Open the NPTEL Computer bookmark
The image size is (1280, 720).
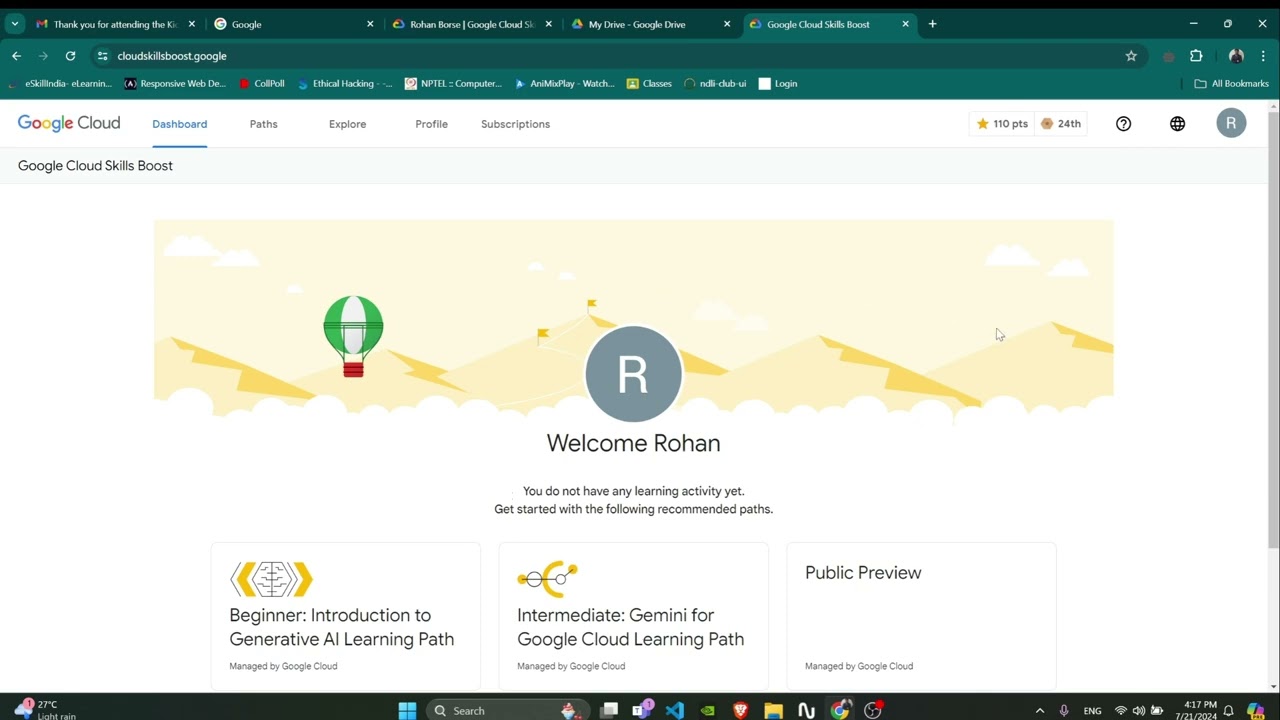click(x=453, y=84)
